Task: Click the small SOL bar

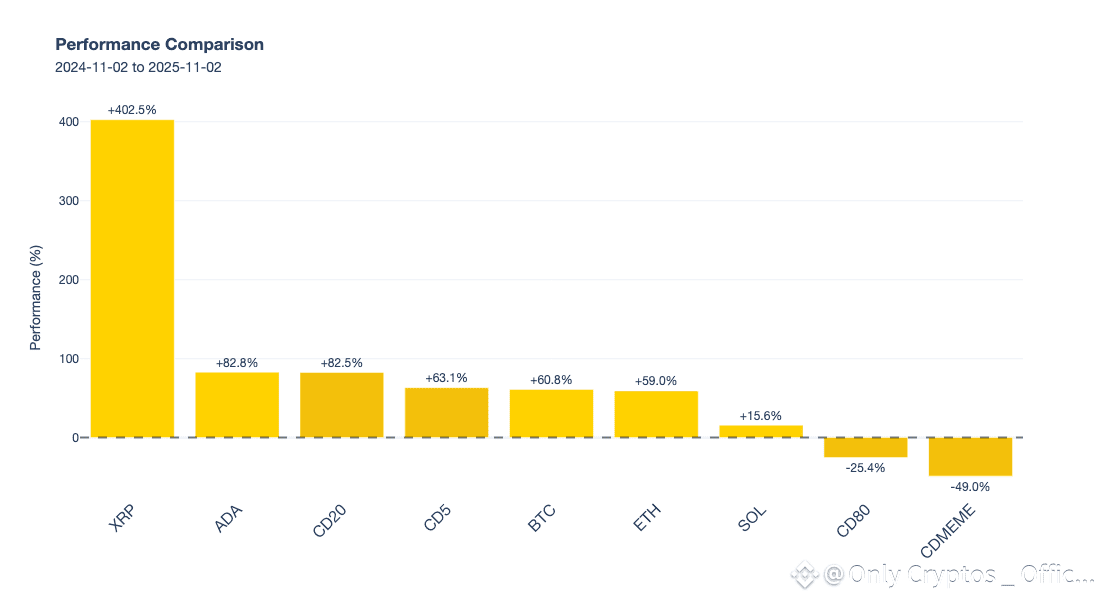Action: pyautogui.click(x=761, y=431)
